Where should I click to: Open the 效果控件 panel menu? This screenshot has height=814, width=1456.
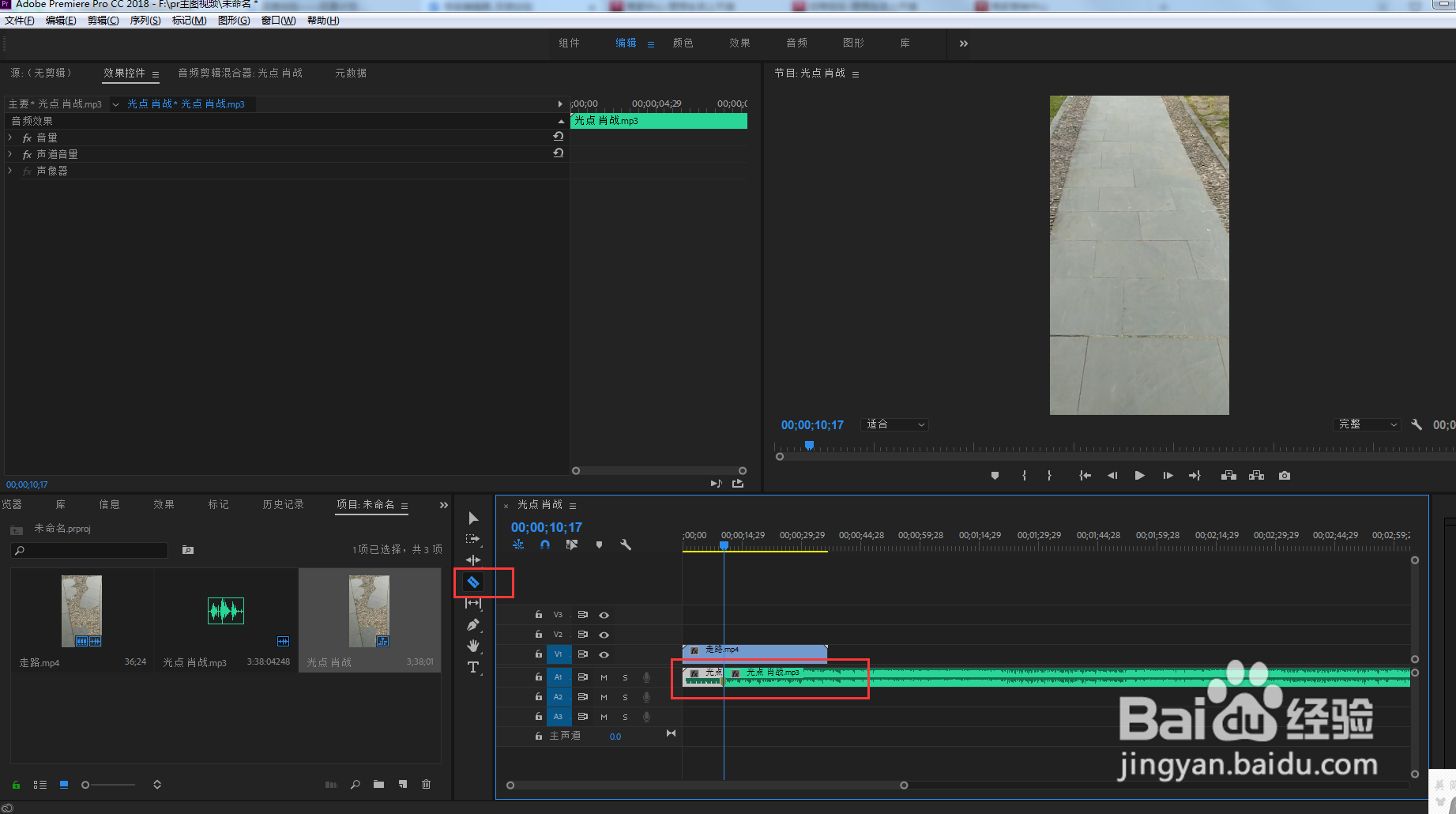coord(156,74)
